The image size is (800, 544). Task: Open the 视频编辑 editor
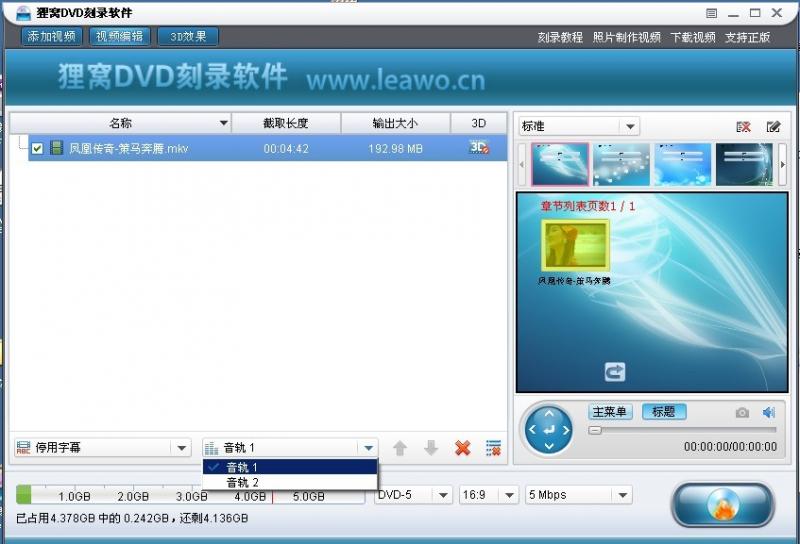(119, 36)
